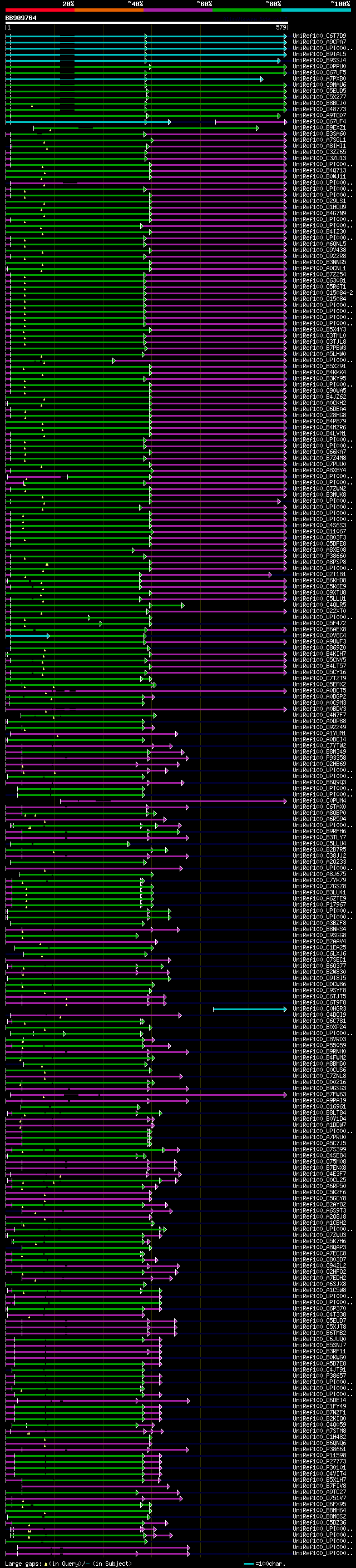
Task: Select UniRef100_Q7PUU0 hit
Action: (319, 464)
